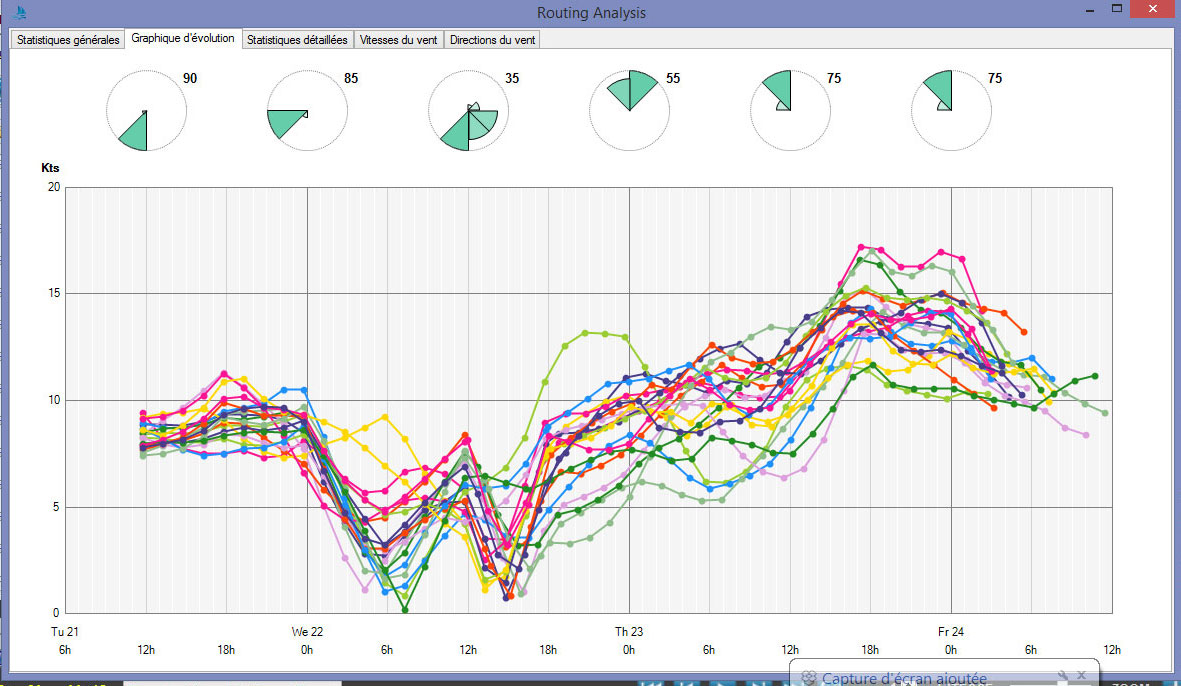The width and height of the screenshot is (1181, 686).
Task: Select the Graphique d'évolution tab
Action: (184, 39)
